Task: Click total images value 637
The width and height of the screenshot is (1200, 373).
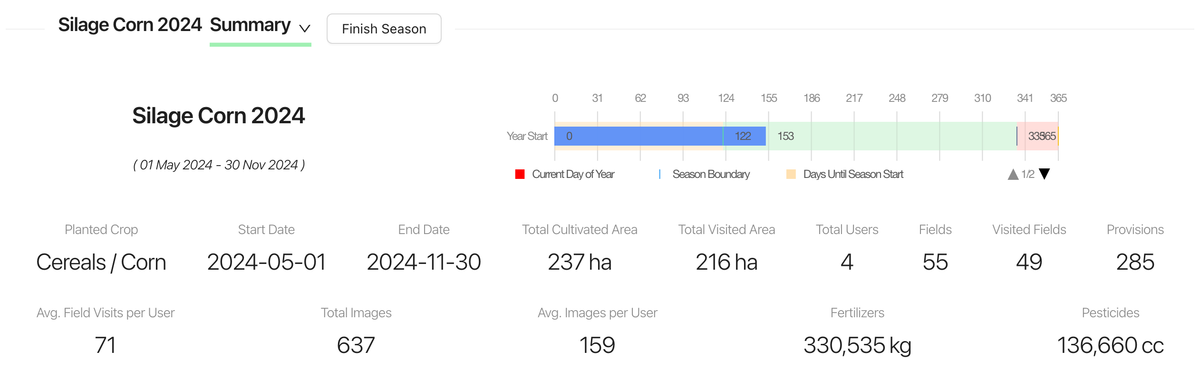Action: [356, 346]
